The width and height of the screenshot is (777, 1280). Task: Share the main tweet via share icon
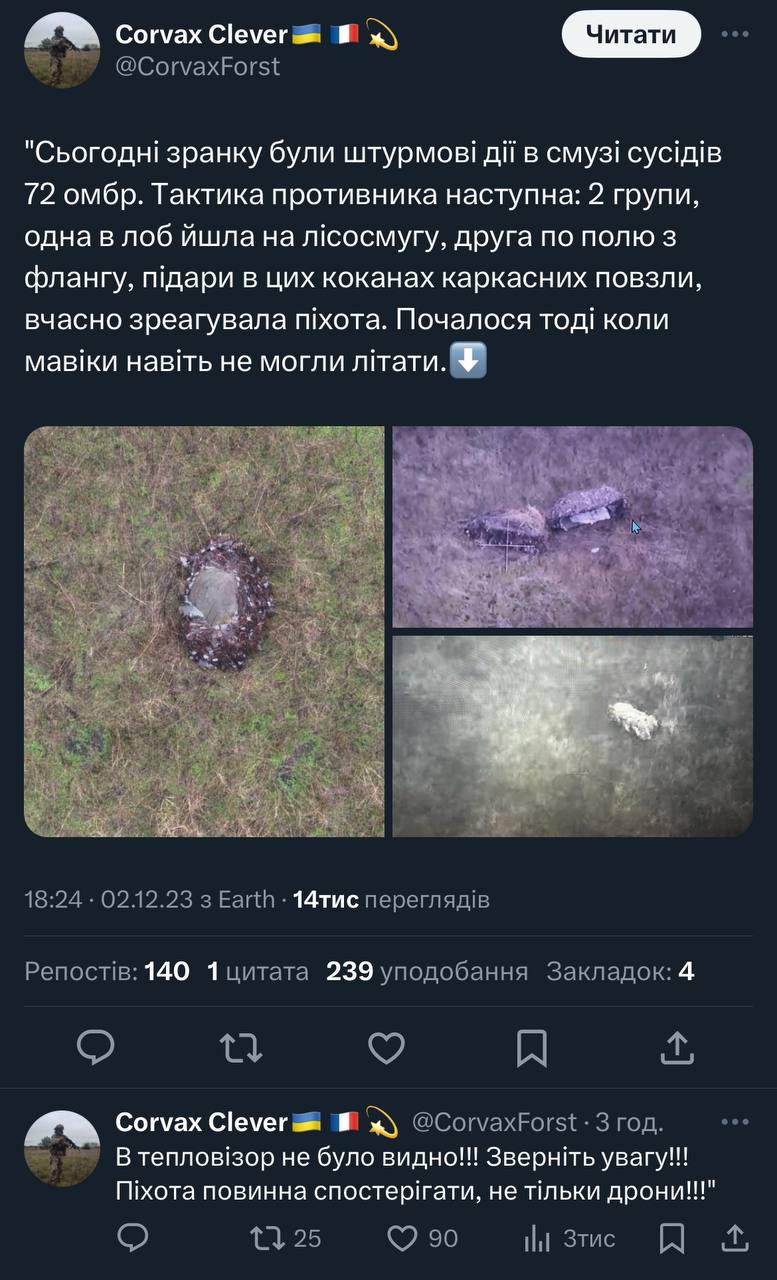coord(677,1048)
